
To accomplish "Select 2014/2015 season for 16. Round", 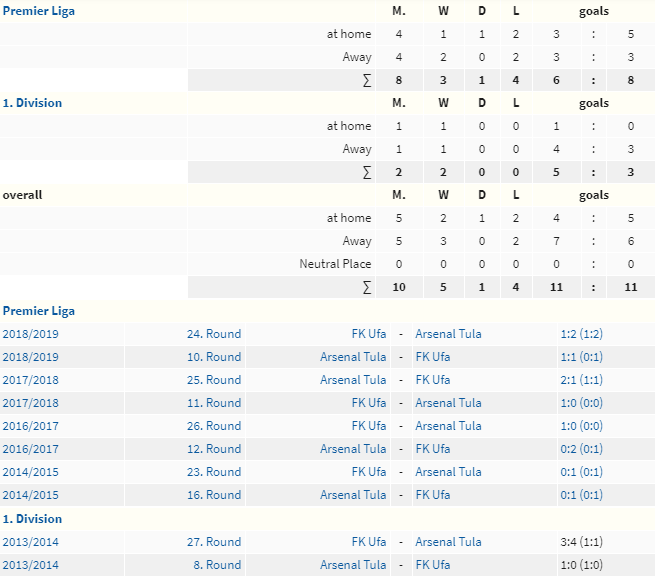I will (x=30, y=495).
